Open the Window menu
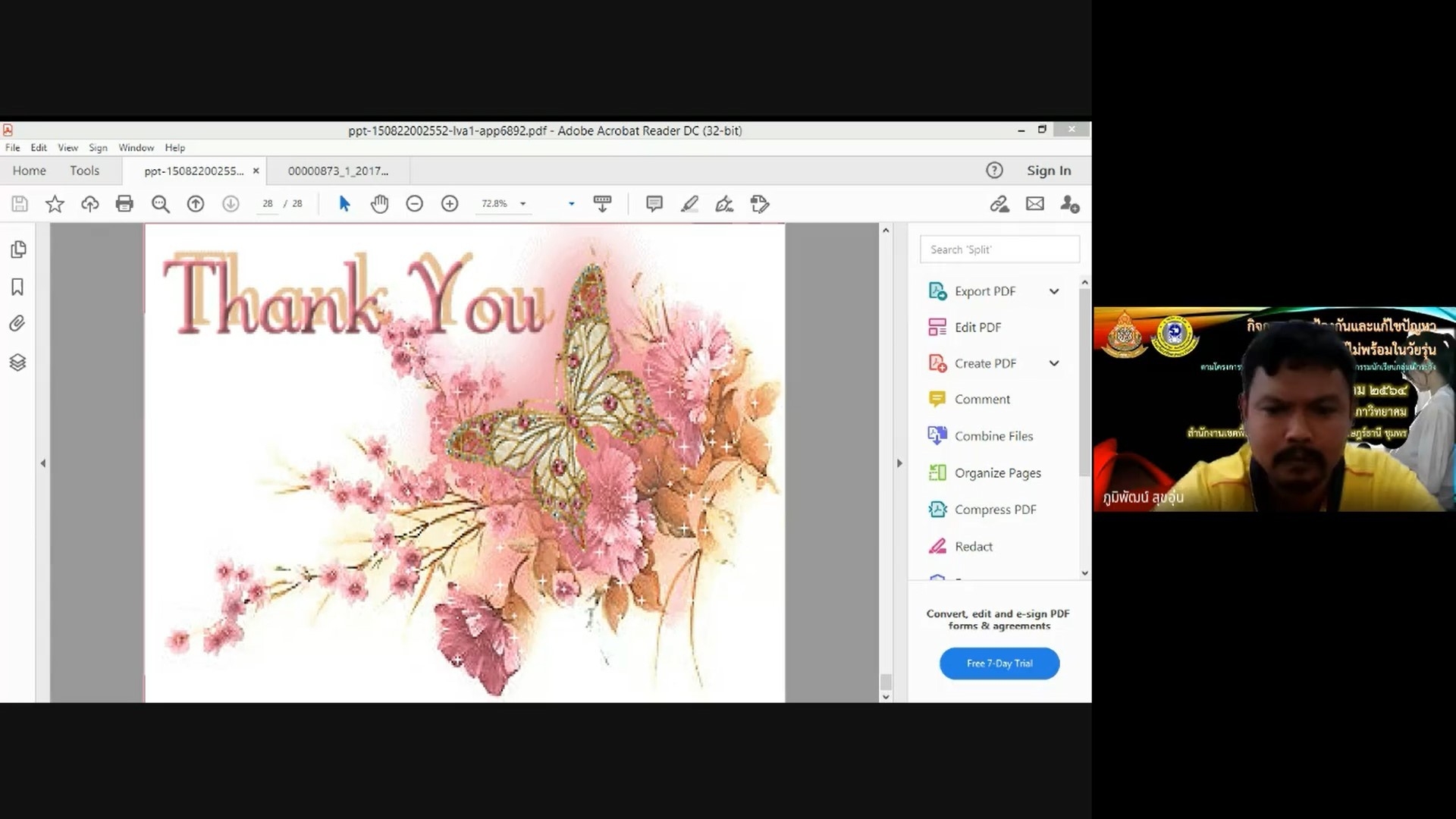The width and height of the screenshot is (1456, 819). (136, 148)
